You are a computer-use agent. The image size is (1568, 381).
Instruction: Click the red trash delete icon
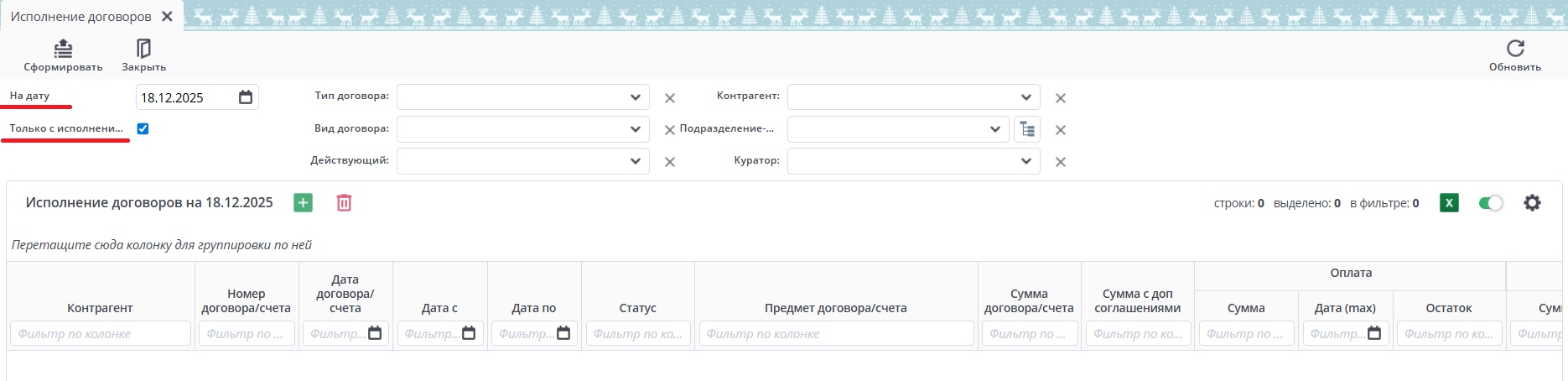344,202
